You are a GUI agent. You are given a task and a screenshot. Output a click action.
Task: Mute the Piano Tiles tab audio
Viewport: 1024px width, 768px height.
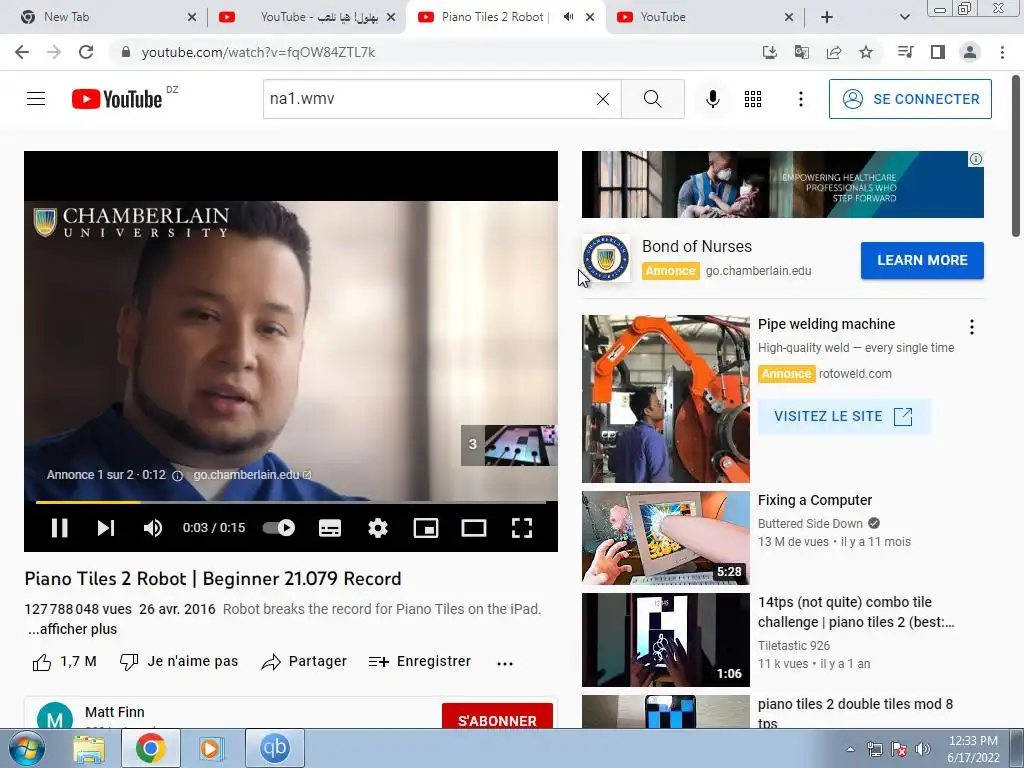[x=568, y=17]
